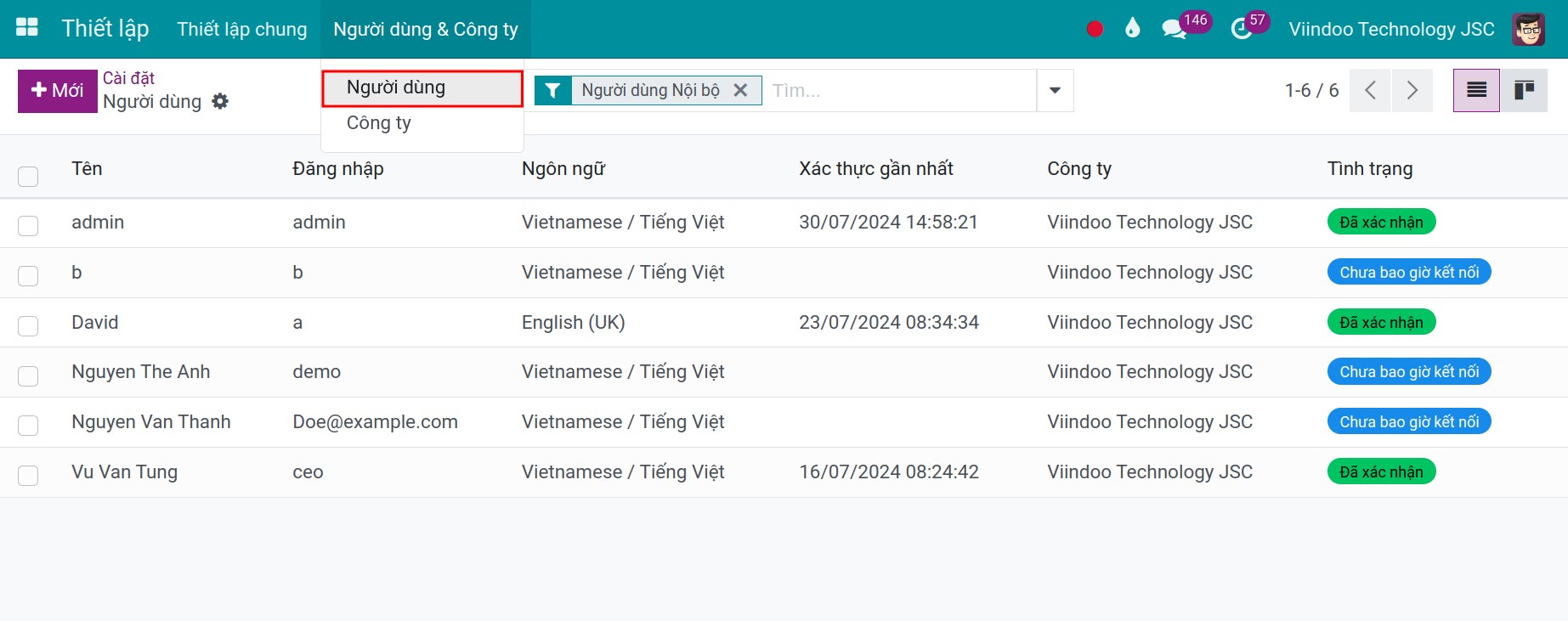Click David's English (UK) language cell
The height and width of the screenshot is (621, 1568).
[x=573, y=322]
